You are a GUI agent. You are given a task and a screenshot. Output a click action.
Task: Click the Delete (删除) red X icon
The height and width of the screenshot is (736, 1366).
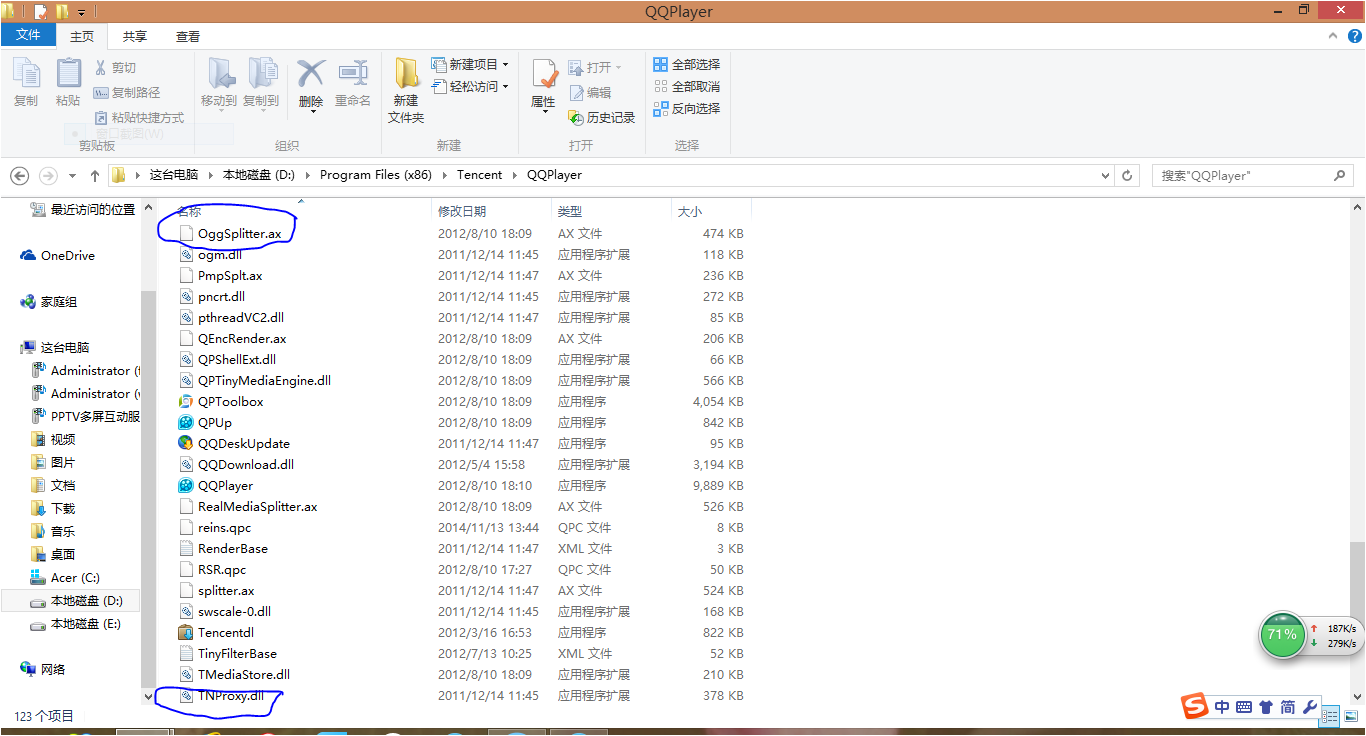(311, 74)
